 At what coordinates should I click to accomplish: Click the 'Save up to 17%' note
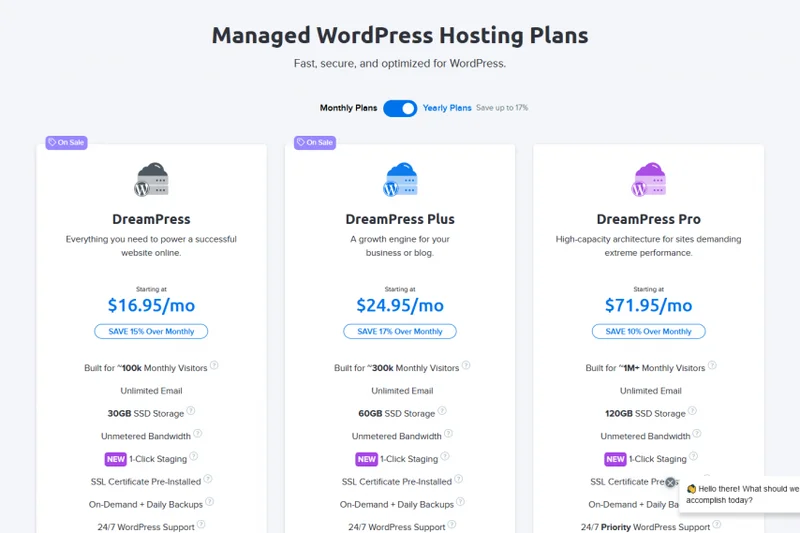coord(502,108)
